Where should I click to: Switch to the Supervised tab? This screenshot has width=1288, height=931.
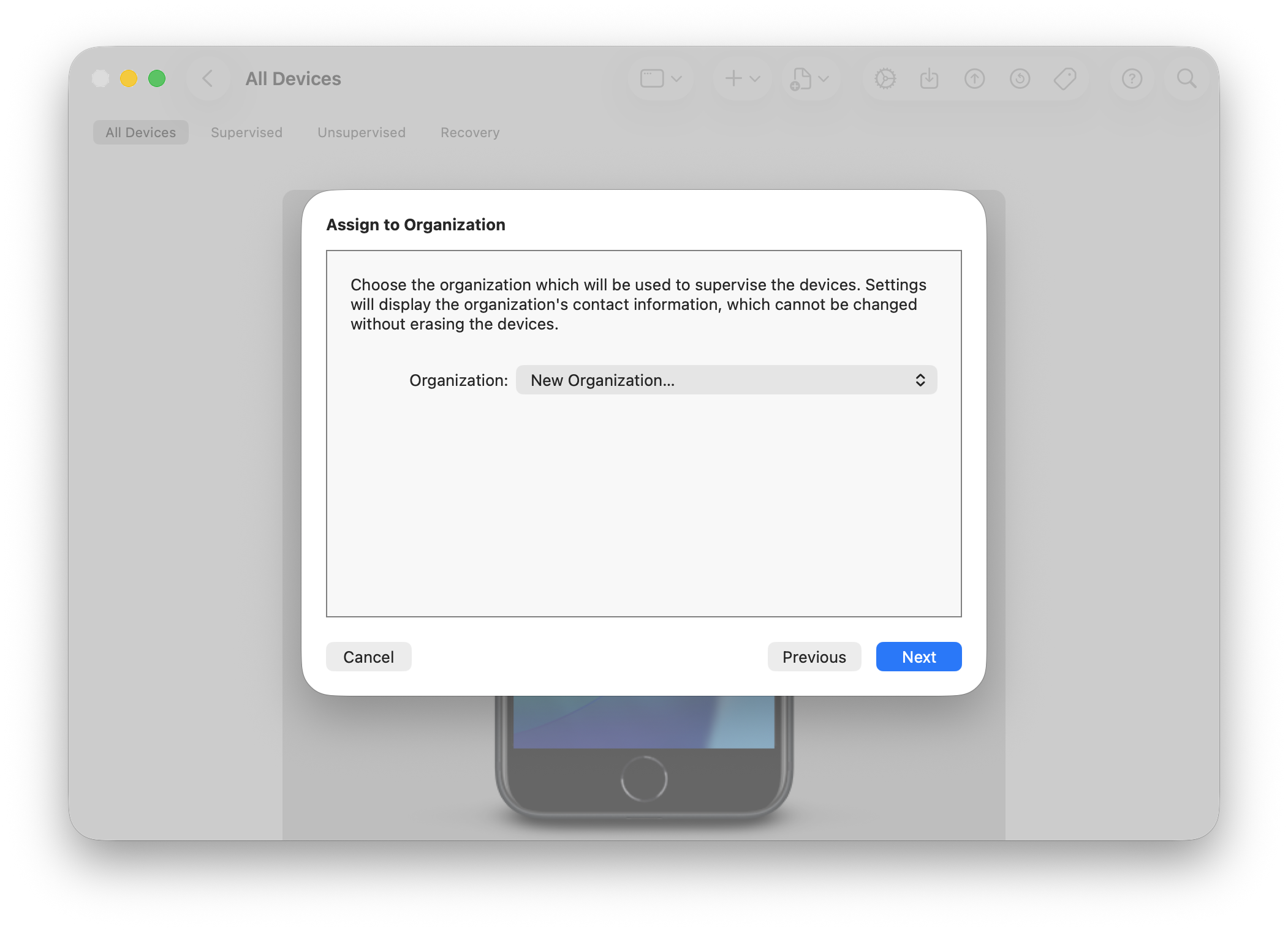246,132
